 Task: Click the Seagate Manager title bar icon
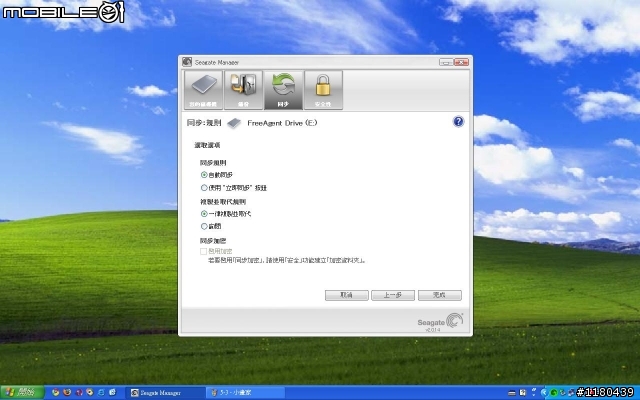click(187, 62)
